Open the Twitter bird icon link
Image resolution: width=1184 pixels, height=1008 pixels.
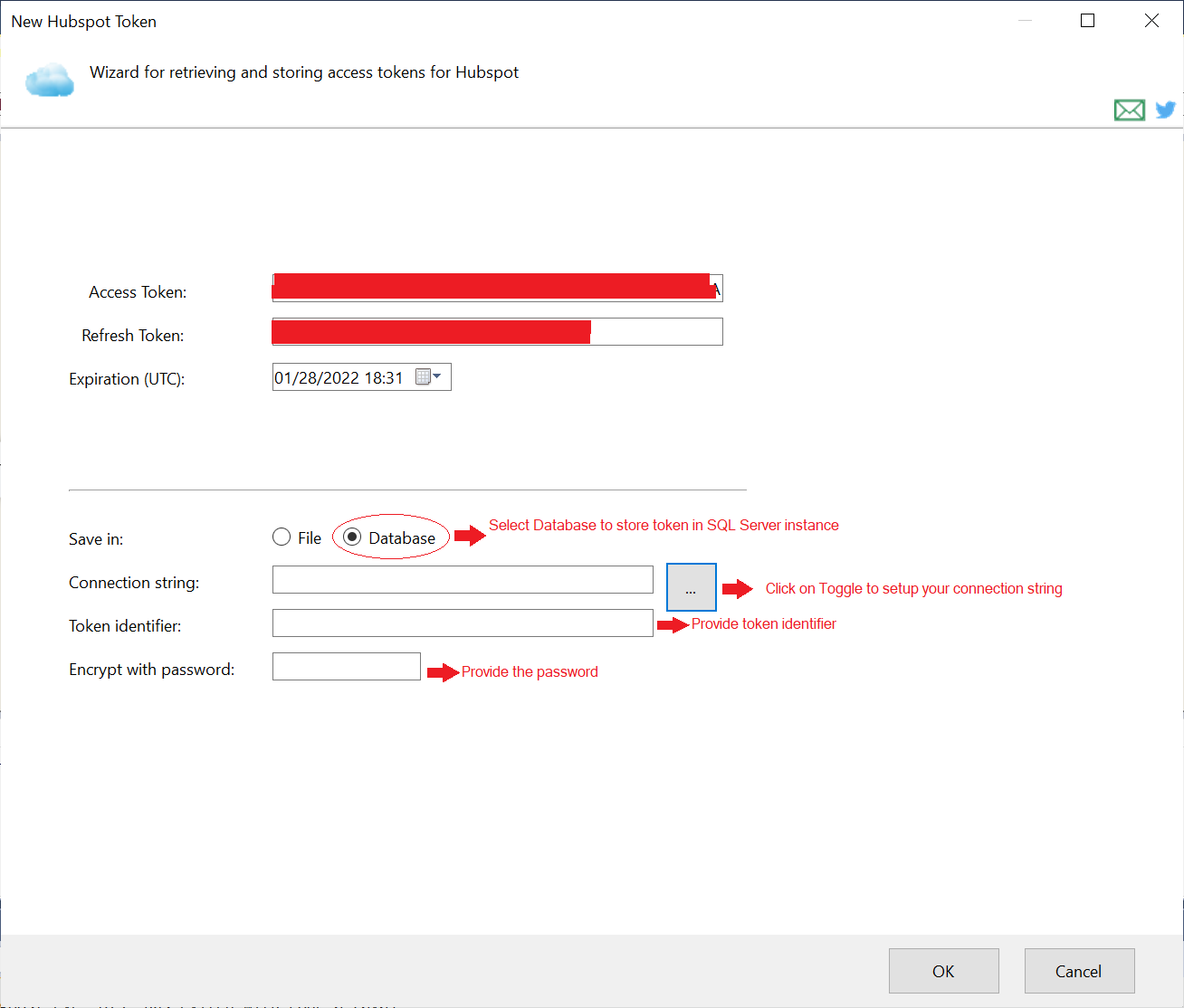(x=1165, y=109)
